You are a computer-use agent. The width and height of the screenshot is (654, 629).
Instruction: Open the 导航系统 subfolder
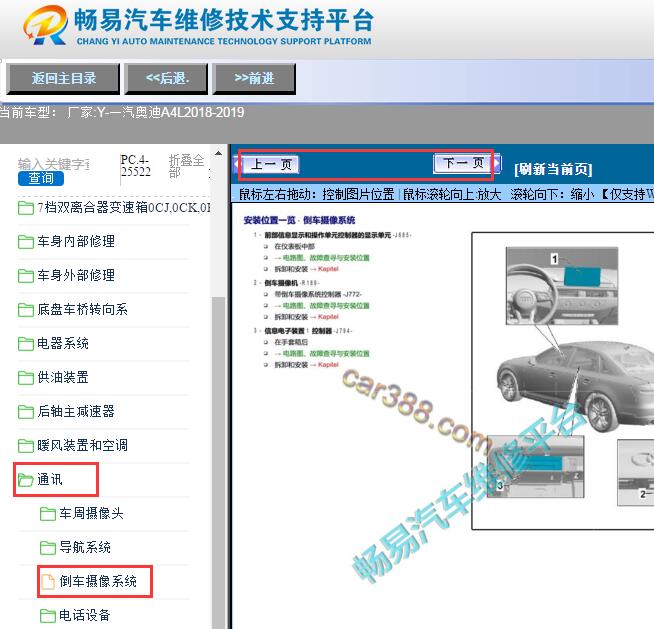click(x=85, y=547)
